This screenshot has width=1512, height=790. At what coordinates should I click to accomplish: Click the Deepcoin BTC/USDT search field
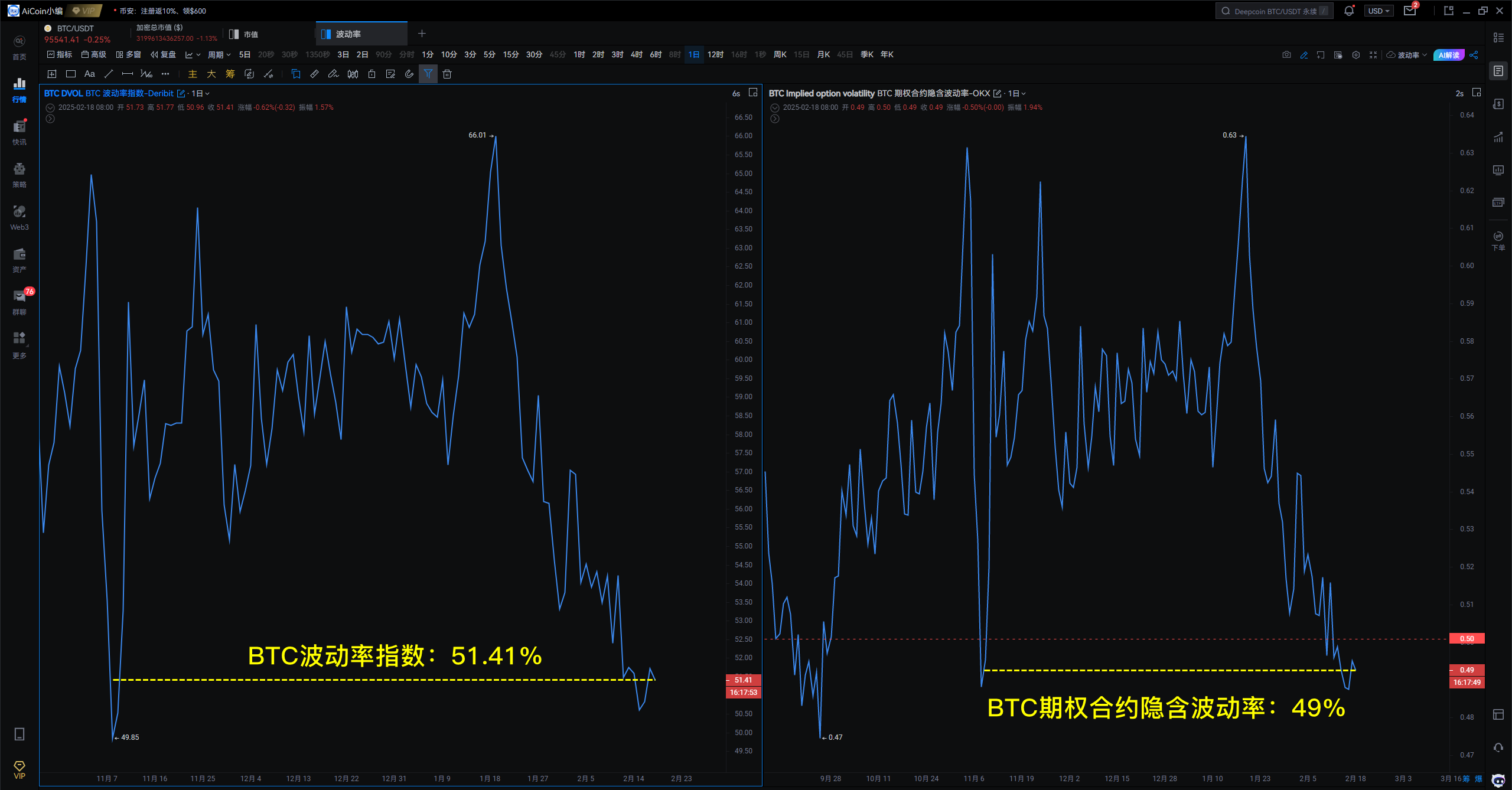[1274, 11]
